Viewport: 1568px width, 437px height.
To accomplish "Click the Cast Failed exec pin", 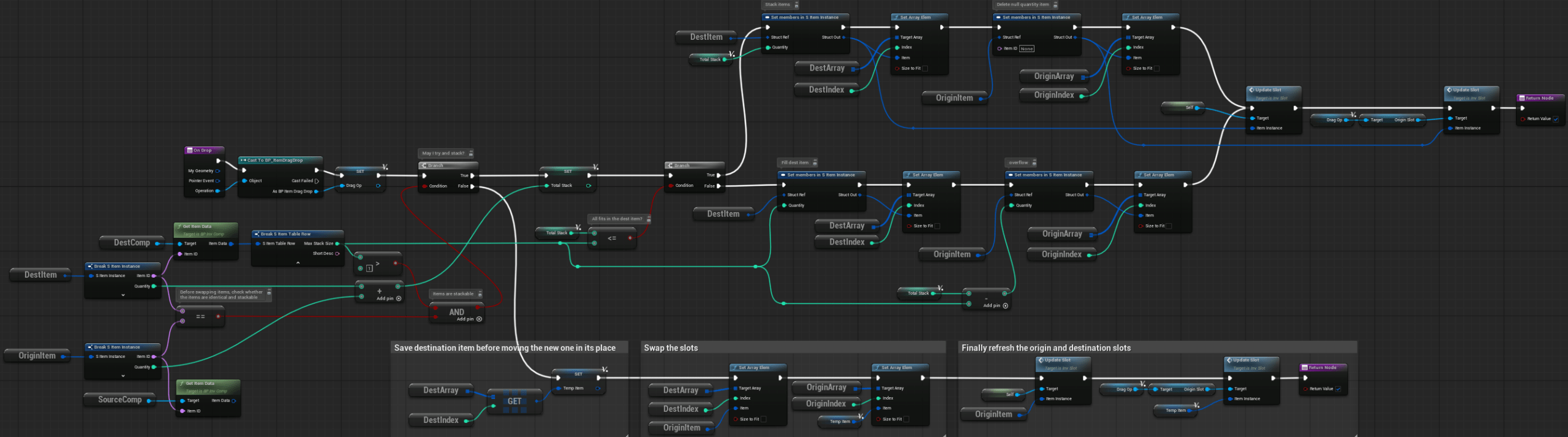I will tap(317, 181).
